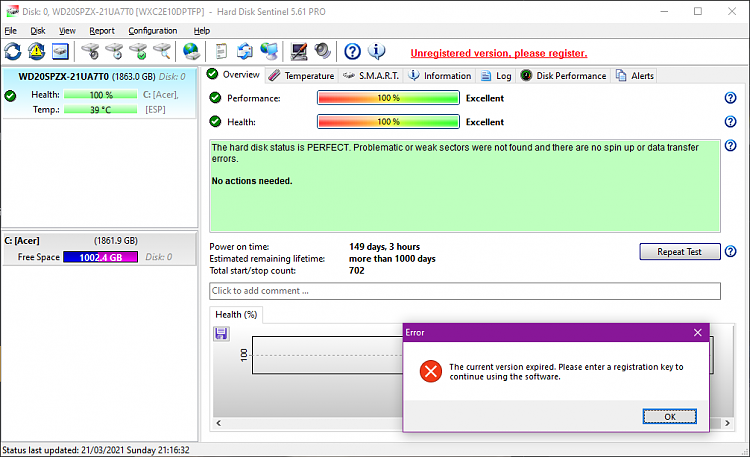Image resolution: width=750 pixels, height=457 pixels.
Task: Click the Performance 100 % progress bar
Action: (x=388, y=98)
